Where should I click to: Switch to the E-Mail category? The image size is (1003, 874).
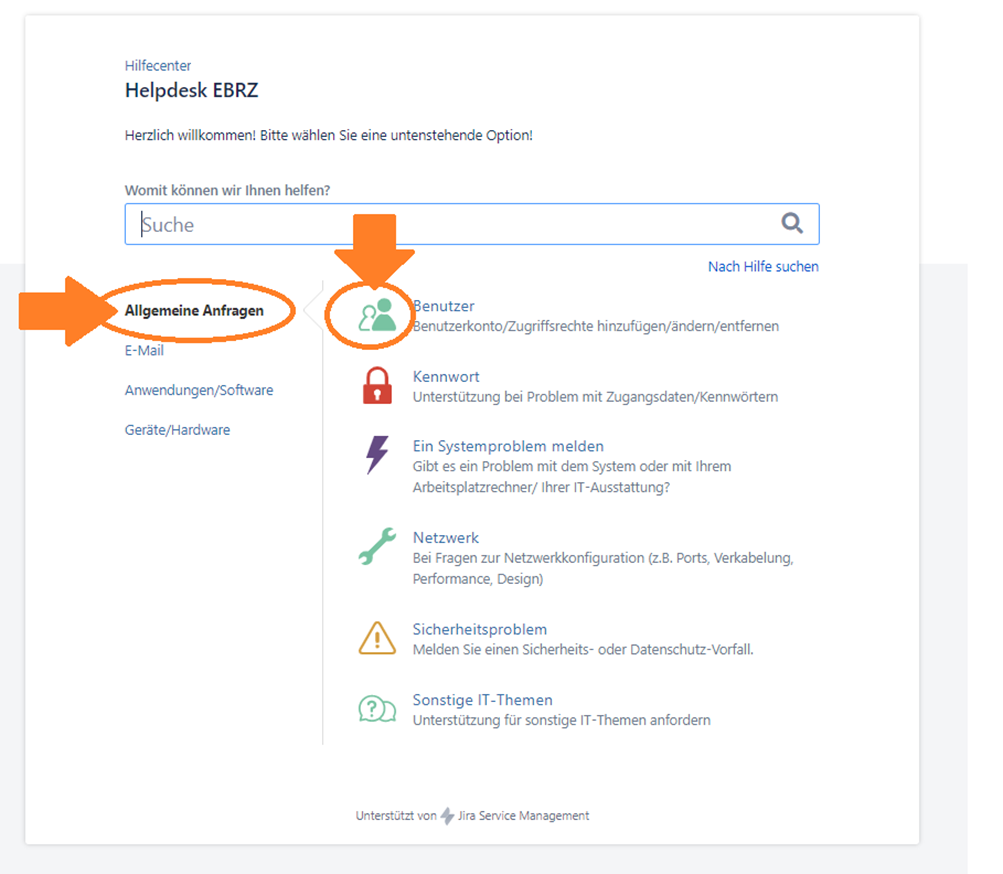tap(144, 351)
